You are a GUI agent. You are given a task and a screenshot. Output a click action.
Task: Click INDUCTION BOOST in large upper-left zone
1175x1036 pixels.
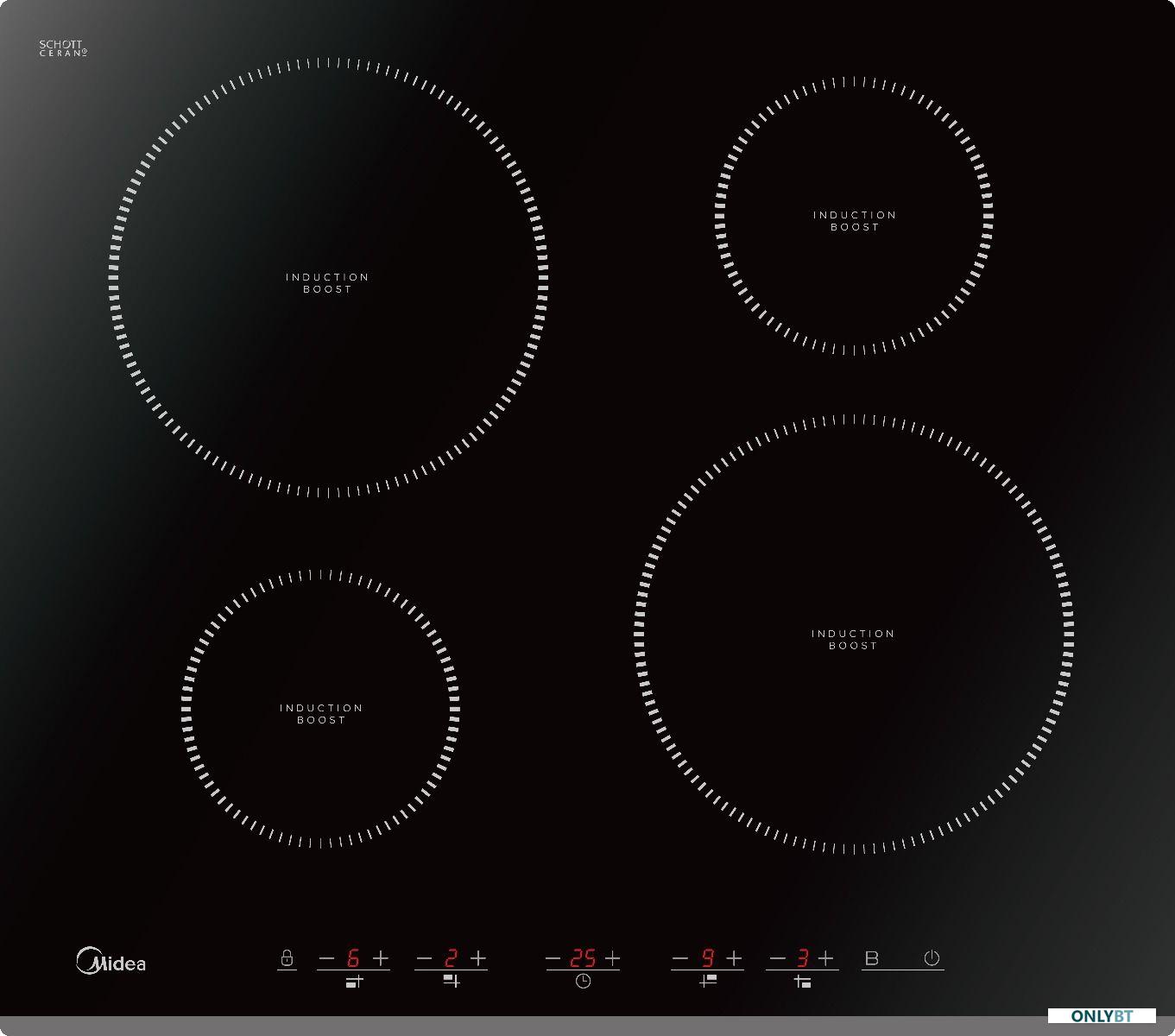pyautogui.click(x=327, y=283)
